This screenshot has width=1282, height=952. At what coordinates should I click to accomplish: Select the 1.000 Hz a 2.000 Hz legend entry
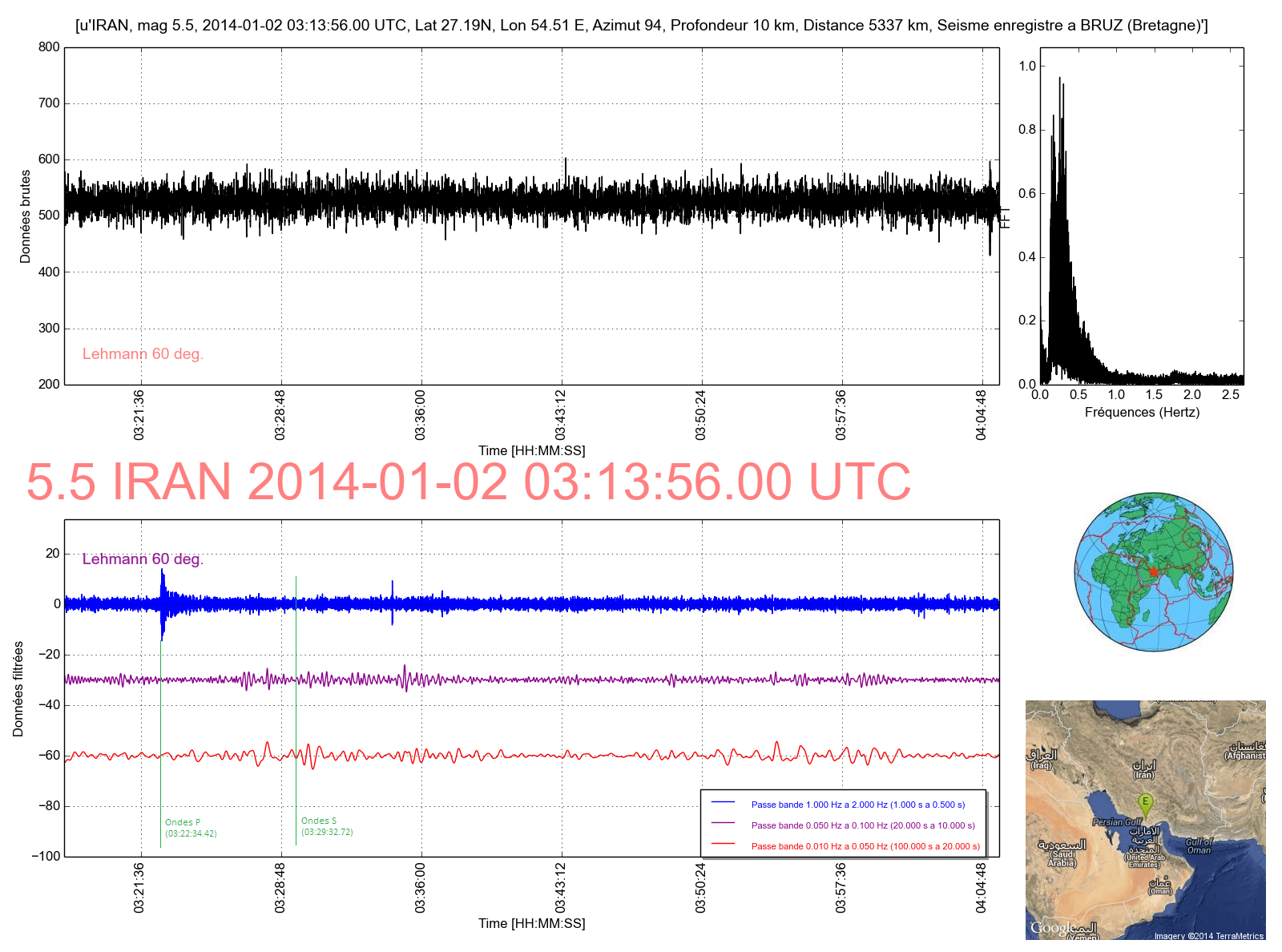click(857, 805)
